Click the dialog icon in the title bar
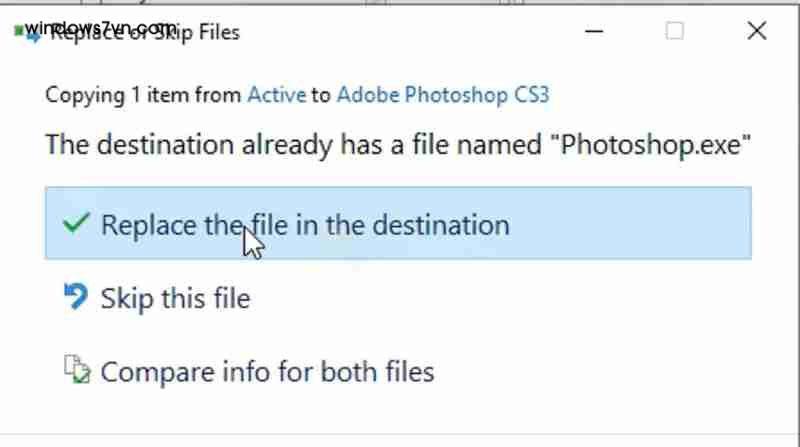Viewport: 800px width, 447px height. pyautogui.click(x=30, y=32)
